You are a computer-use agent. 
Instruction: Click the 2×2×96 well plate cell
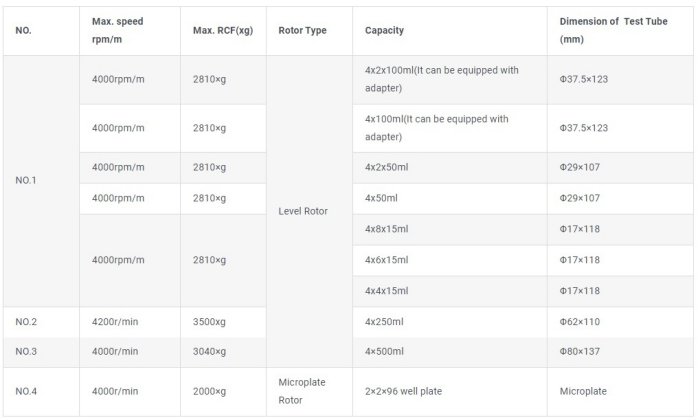[x=403, y=391]
